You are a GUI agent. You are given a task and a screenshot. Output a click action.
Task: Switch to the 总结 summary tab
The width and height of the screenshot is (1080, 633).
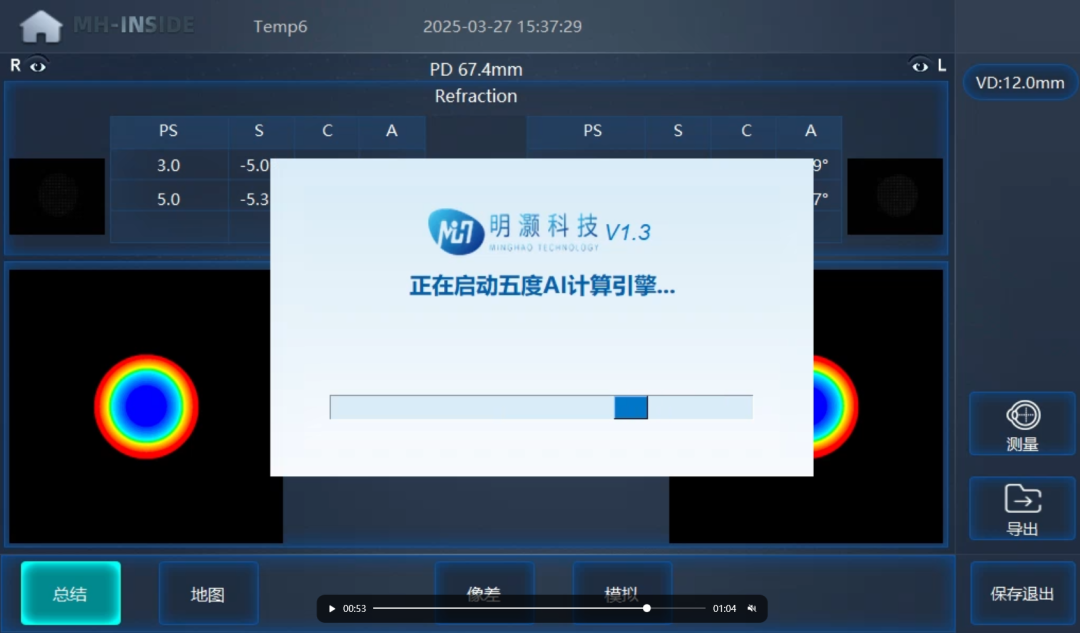point(70,593)
